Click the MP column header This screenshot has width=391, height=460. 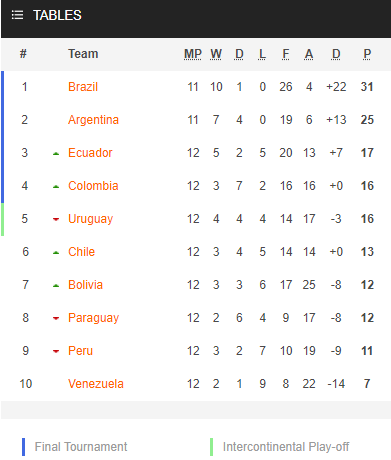click(x=193, y=54)
